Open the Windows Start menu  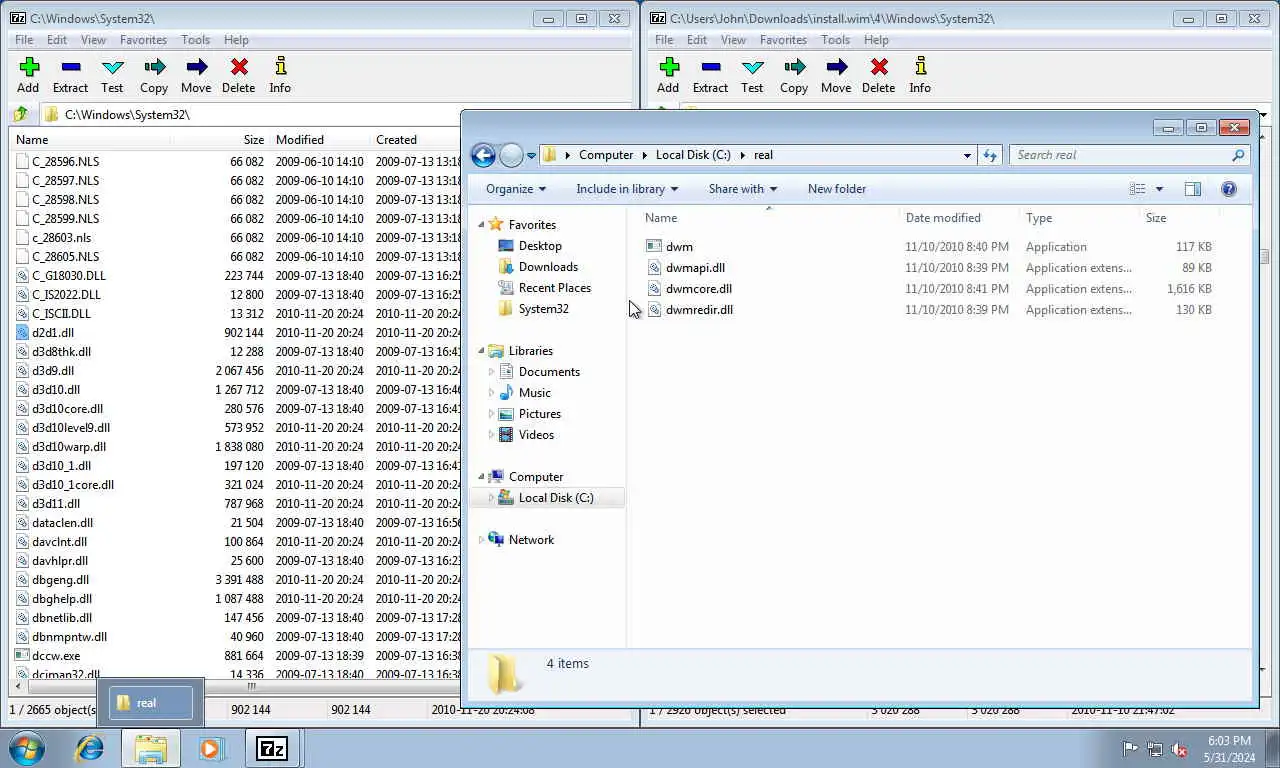tap(27, 748)
